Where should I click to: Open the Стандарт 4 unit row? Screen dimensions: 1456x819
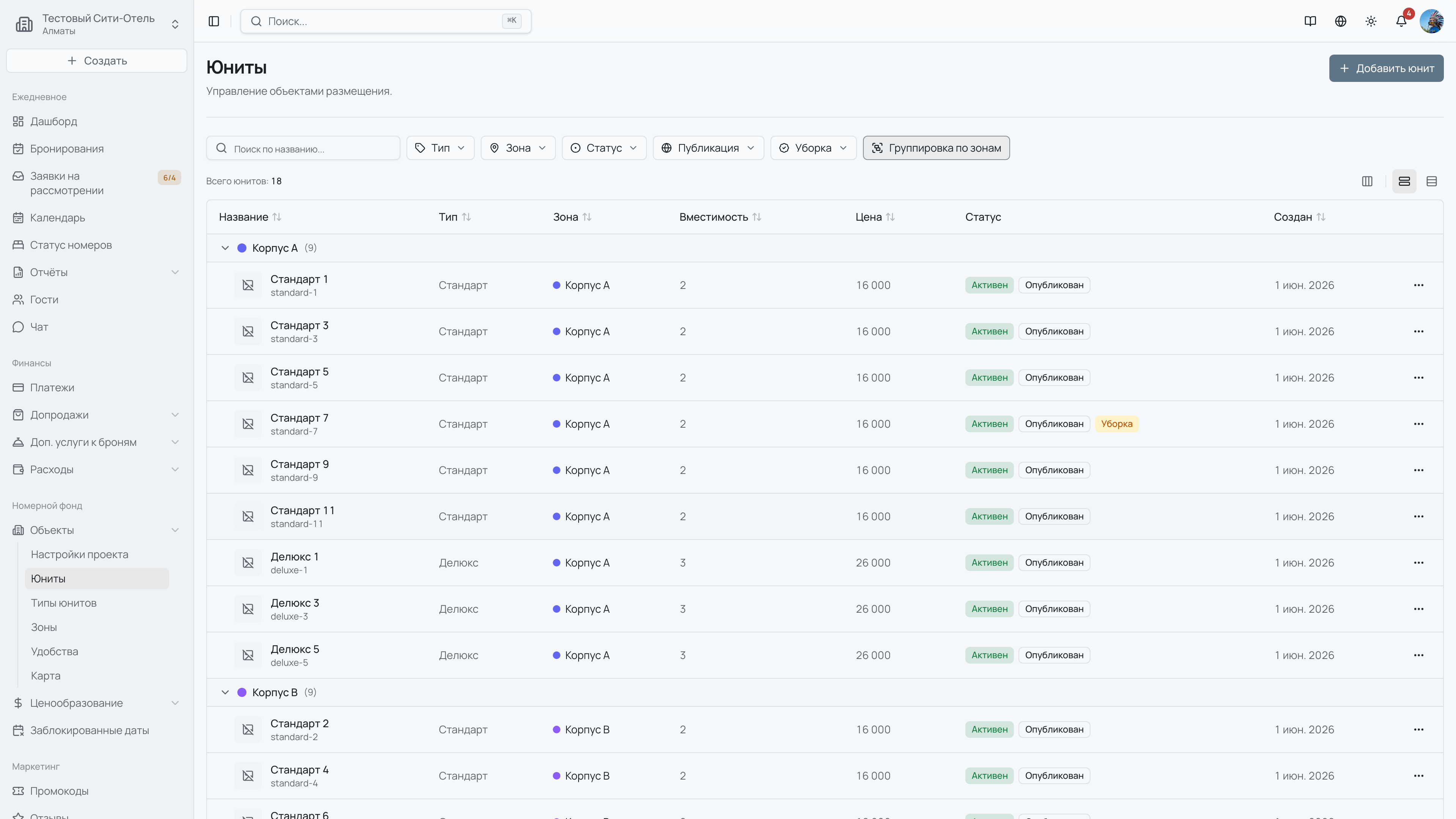825,775
